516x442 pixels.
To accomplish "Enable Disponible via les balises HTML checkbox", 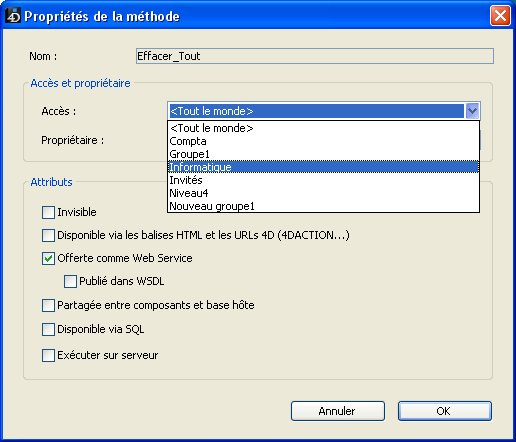I will [48, 235].
